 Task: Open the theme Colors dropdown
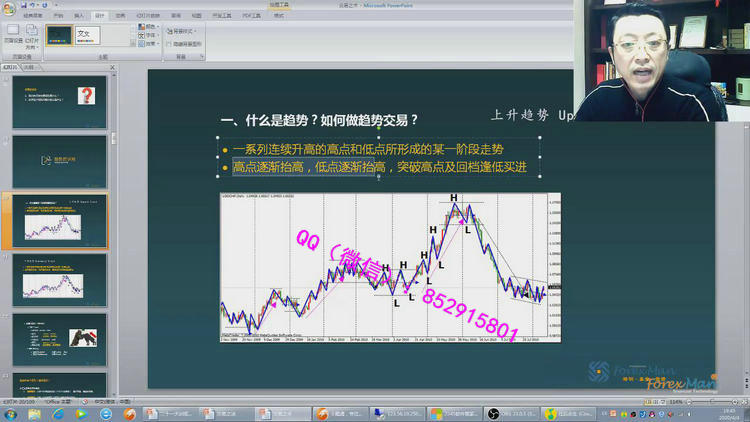(149, 27)
